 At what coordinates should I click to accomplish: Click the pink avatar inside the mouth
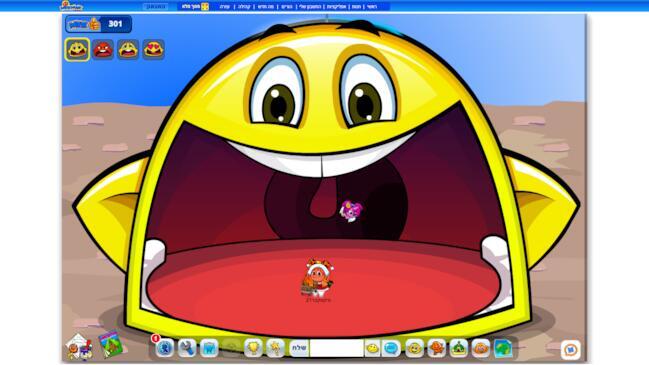[351, 211]
